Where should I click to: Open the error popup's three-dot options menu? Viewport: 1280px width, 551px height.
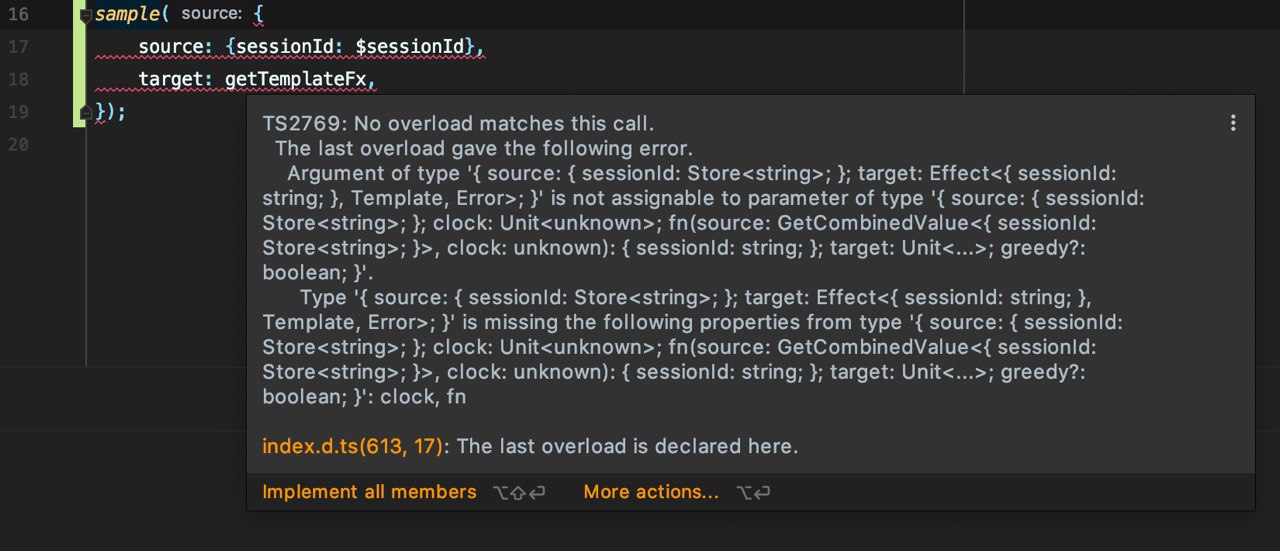click(1233, 123)
